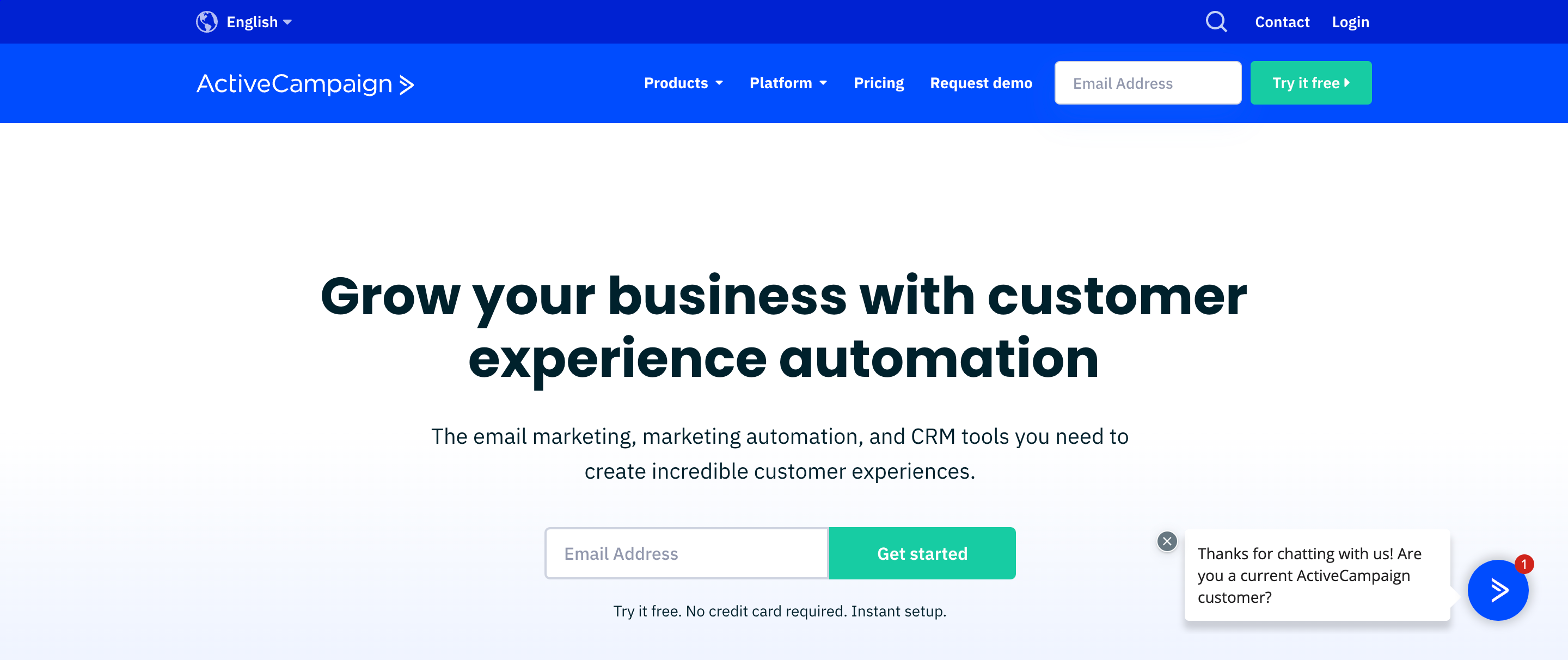Click the Try it free button
The width and height of the screenshot is (1568, 660).
click(x=1311, y=83)
